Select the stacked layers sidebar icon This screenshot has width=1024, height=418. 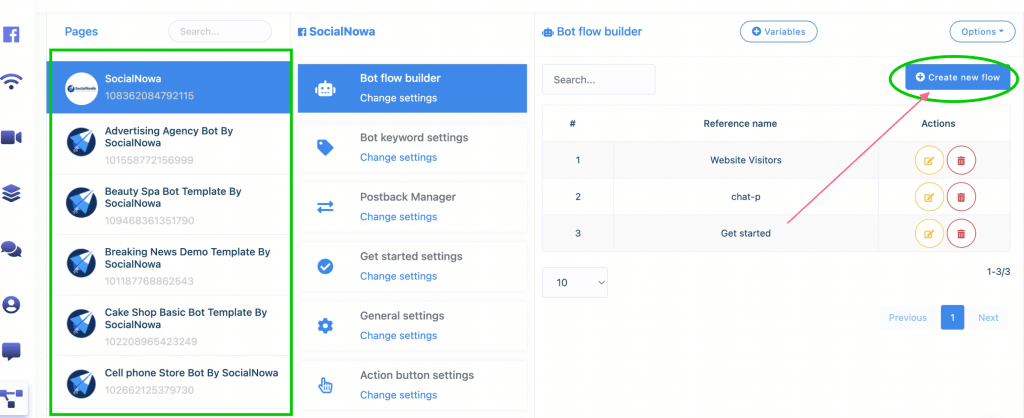tap(12, 193)
